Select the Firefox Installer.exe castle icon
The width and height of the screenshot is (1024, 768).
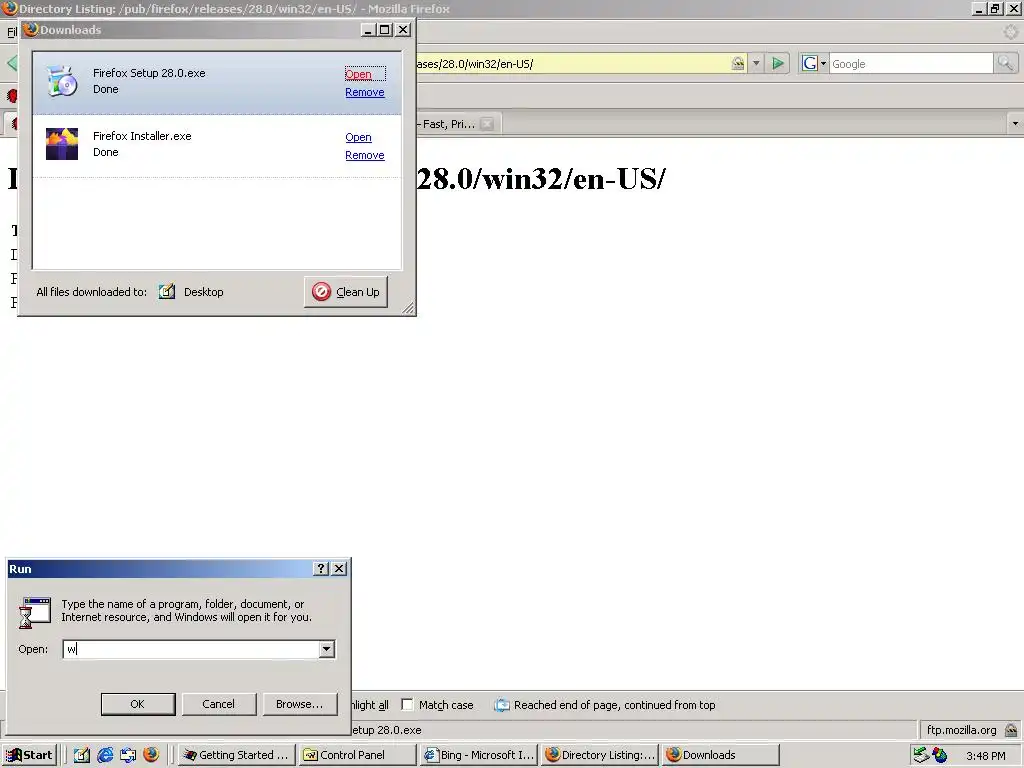[x=62, y=144]
